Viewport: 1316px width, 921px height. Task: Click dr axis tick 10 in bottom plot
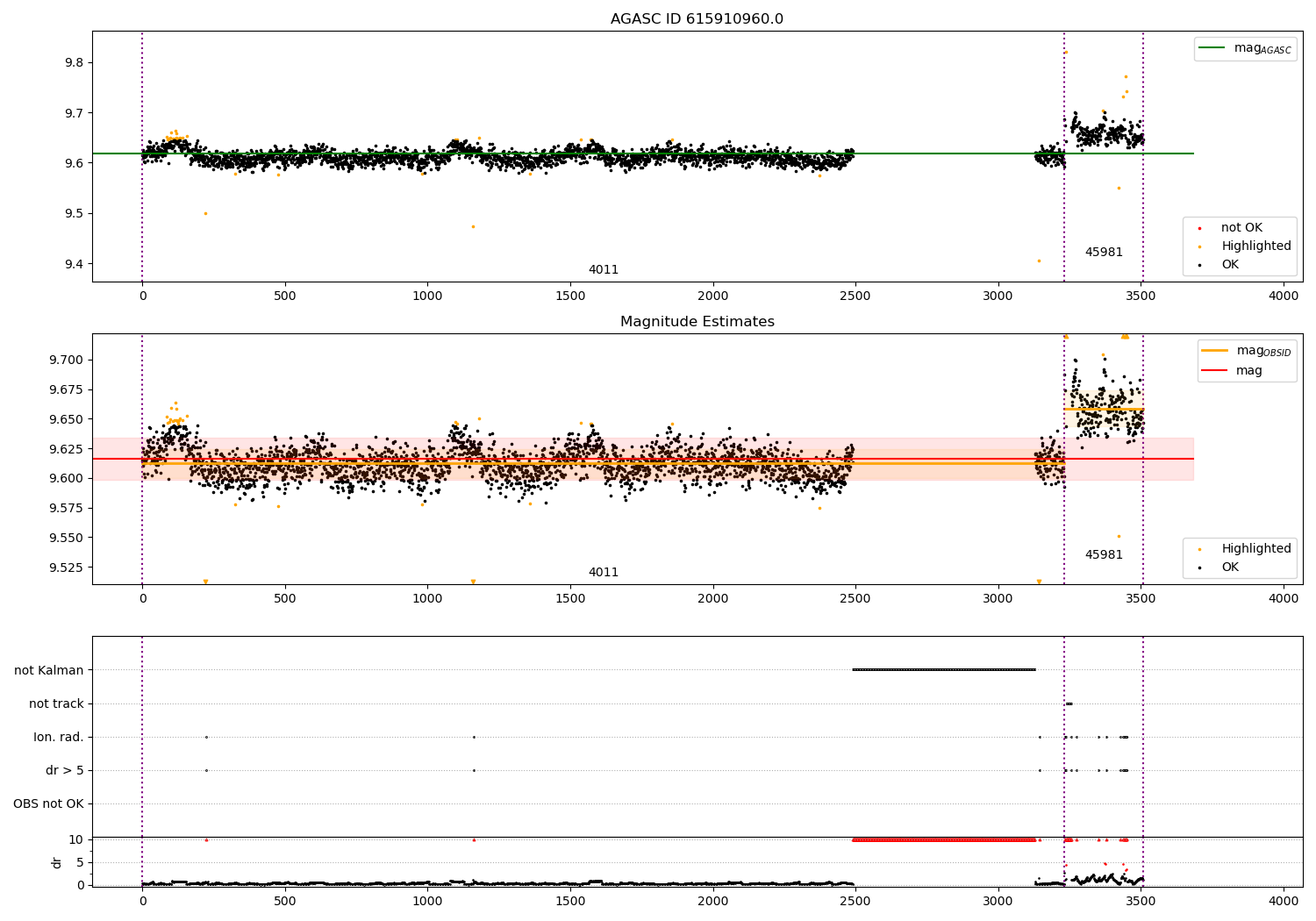coord(76,840)
